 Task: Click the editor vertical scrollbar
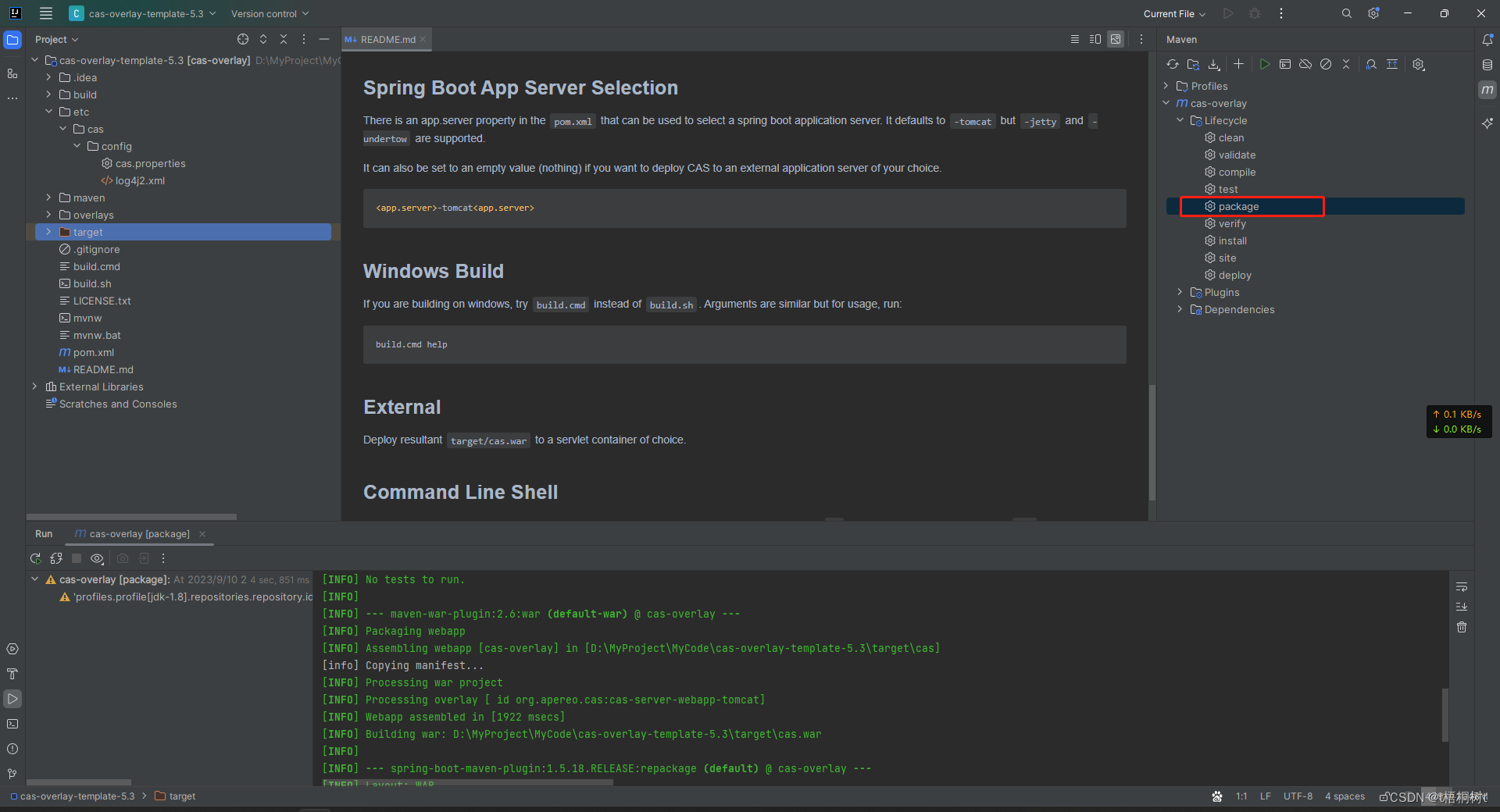click(1152, 442)
